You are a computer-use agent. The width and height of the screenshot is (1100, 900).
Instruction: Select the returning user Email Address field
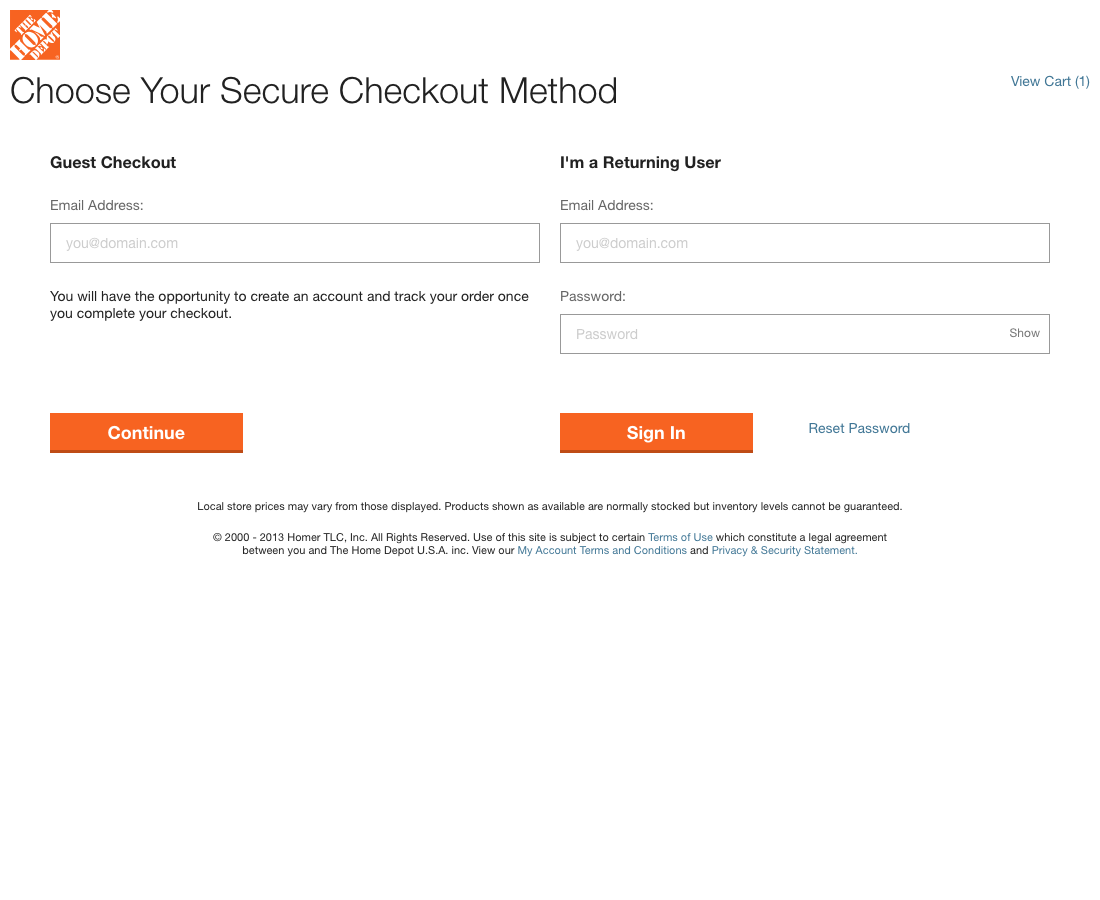[x=804, y=242]
